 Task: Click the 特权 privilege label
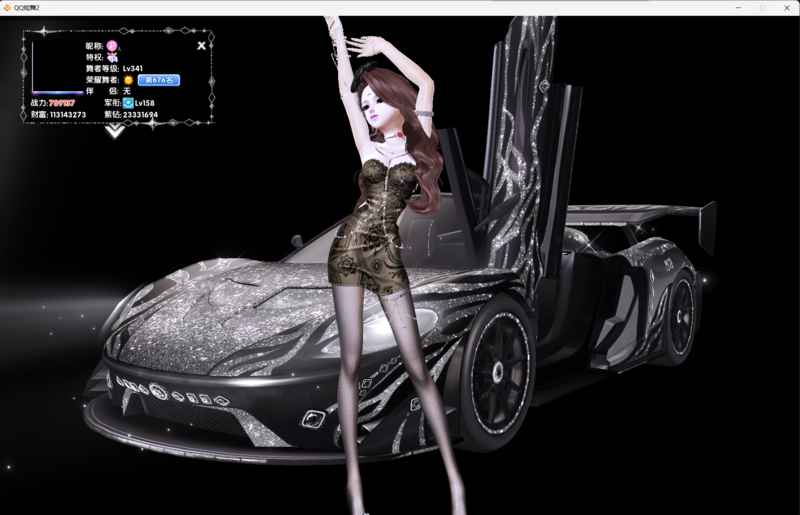pyautogui.click(x=94, y=57)
